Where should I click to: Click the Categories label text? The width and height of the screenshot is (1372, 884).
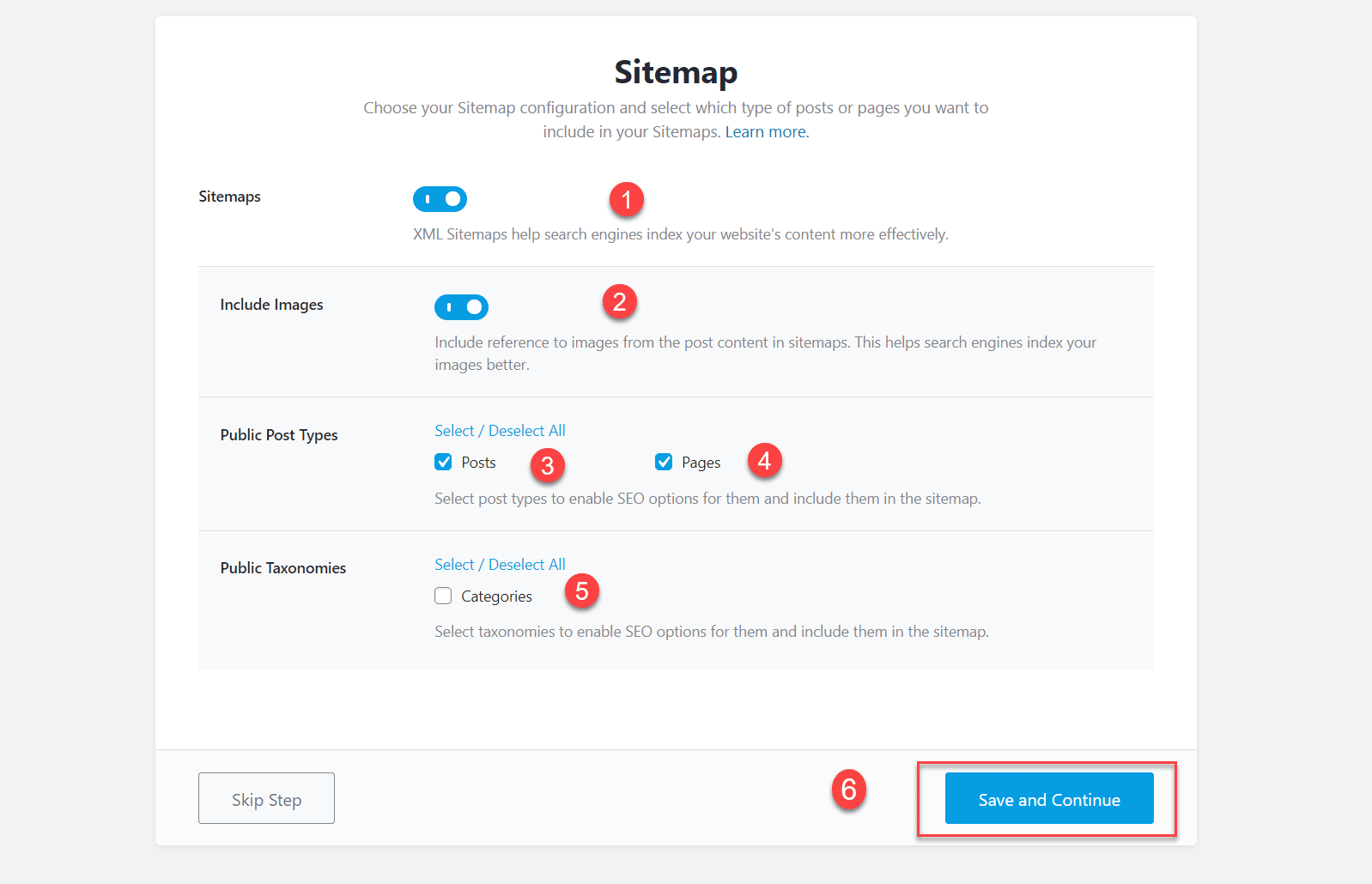(496, 596)
